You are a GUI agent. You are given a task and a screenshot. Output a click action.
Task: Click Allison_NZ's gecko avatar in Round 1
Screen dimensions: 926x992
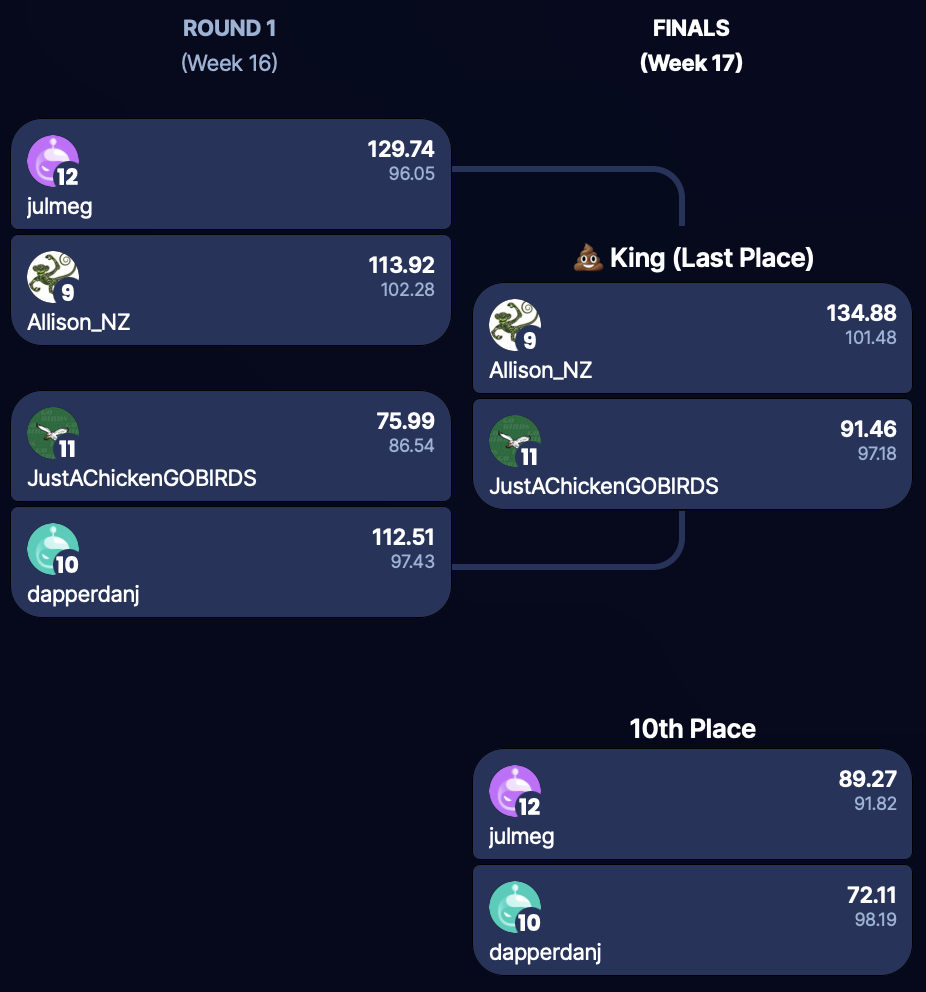click(52, 277)
